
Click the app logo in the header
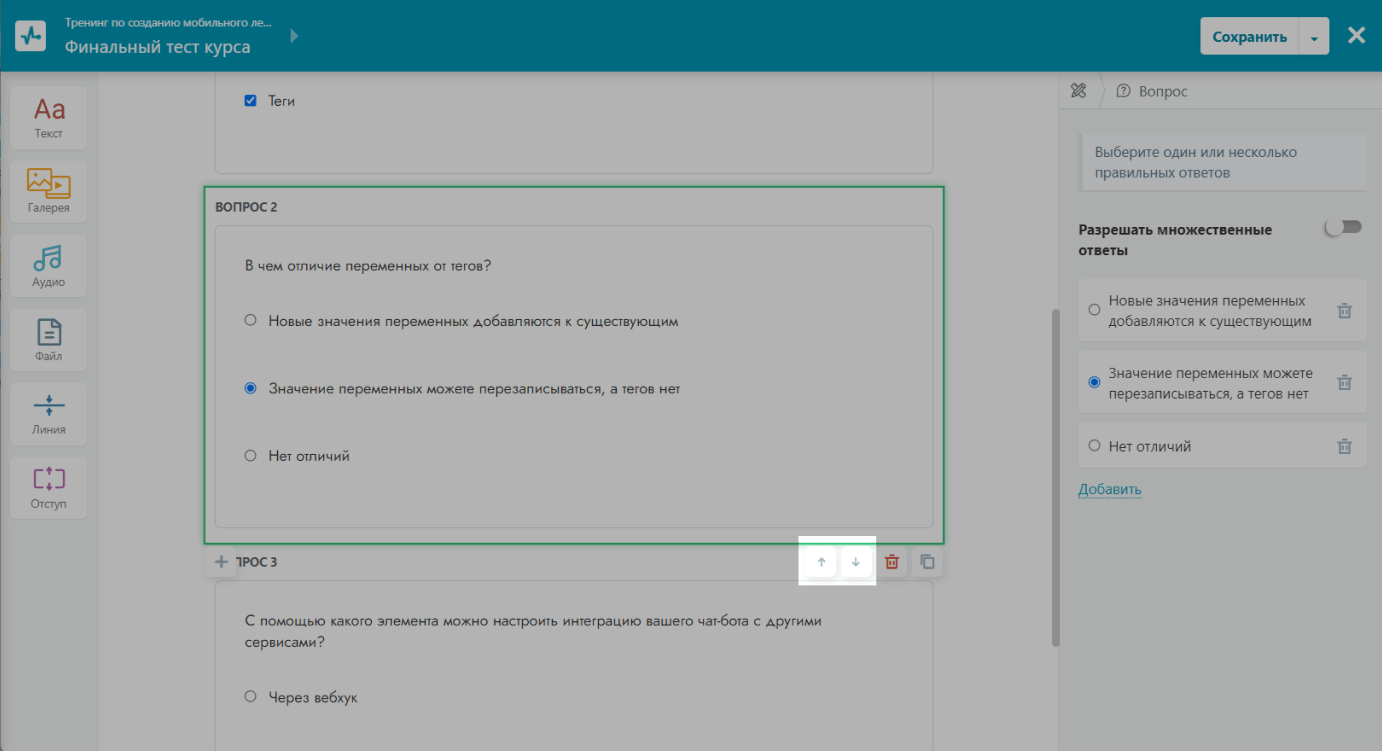[x=31, y=36]
